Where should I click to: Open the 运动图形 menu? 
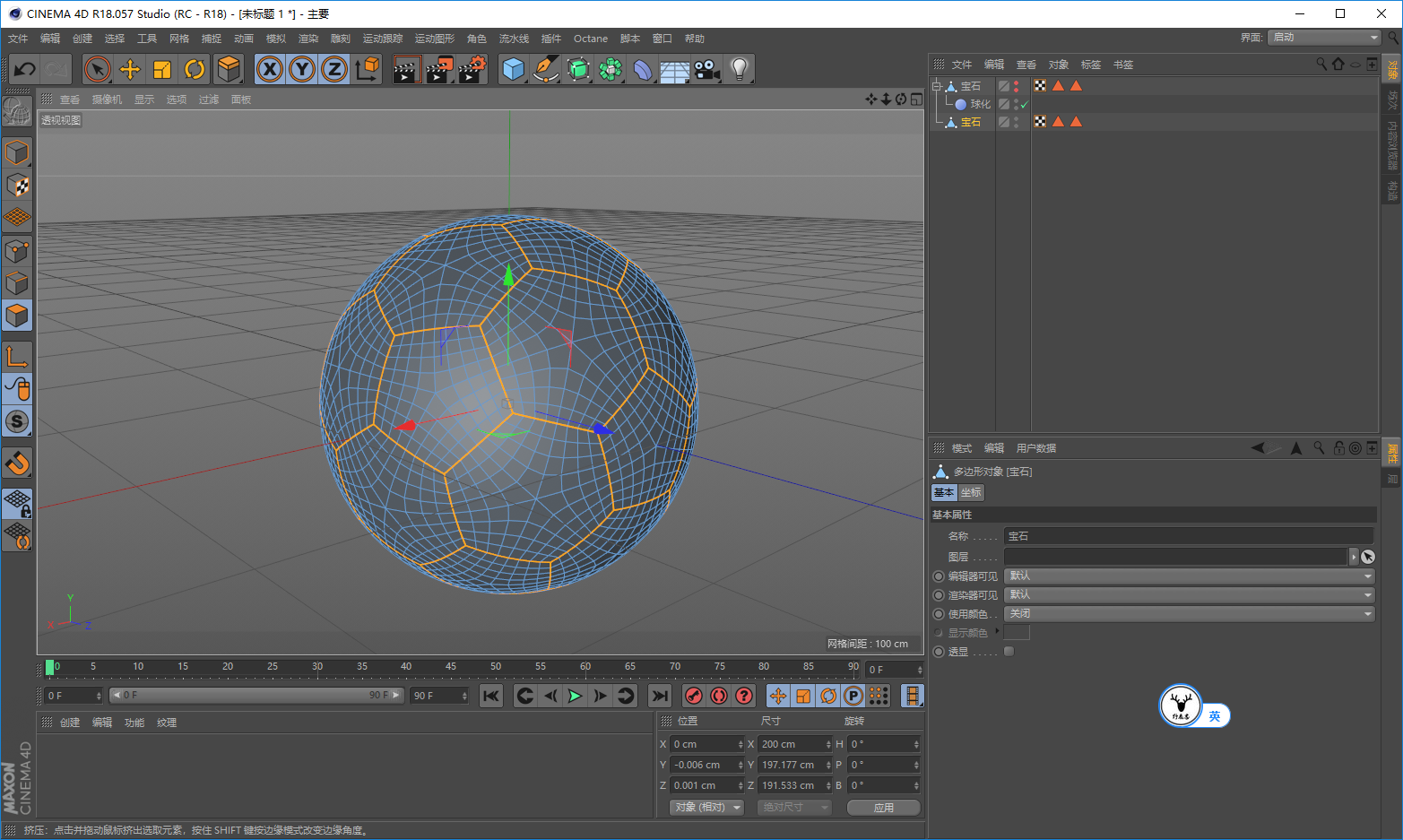tap(435, 39)
